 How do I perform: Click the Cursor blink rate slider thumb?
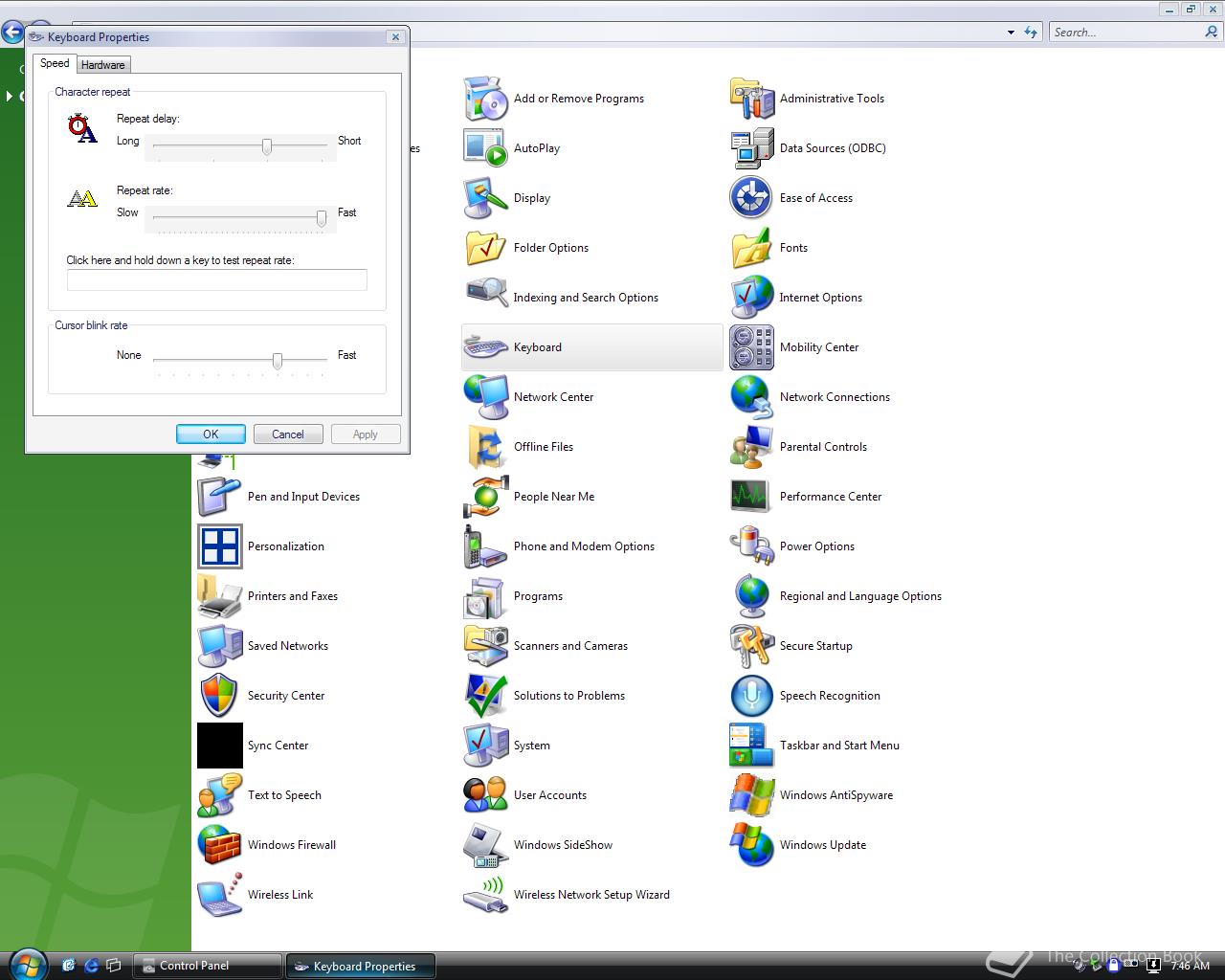coord(278,361)
